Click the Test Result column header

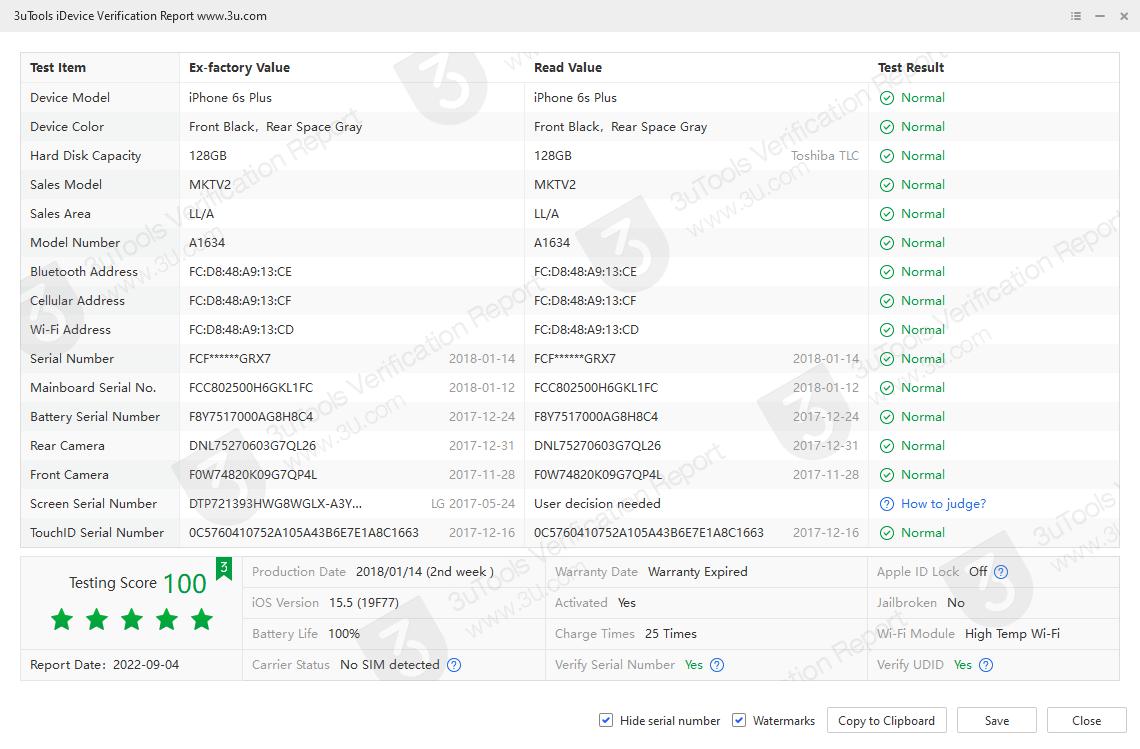point(910,68)
